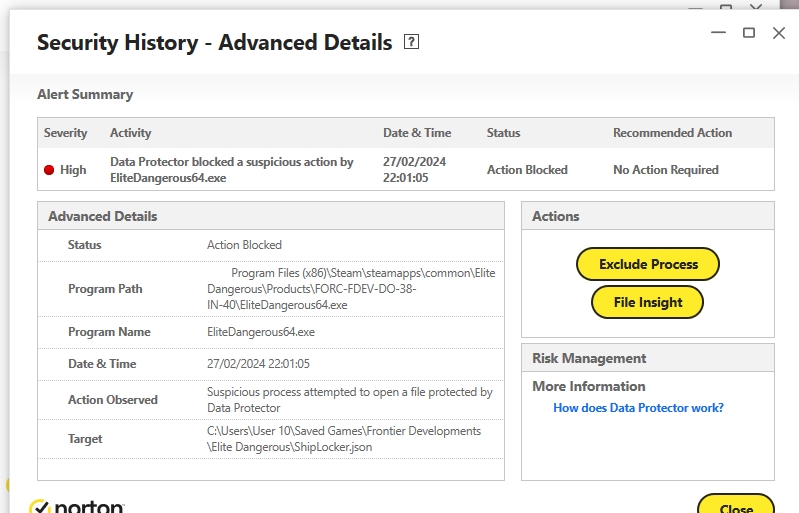Click the Program Name value EliteDangerous64.exe
Screen dimensions: 799x513
click(x=261, y=332)
